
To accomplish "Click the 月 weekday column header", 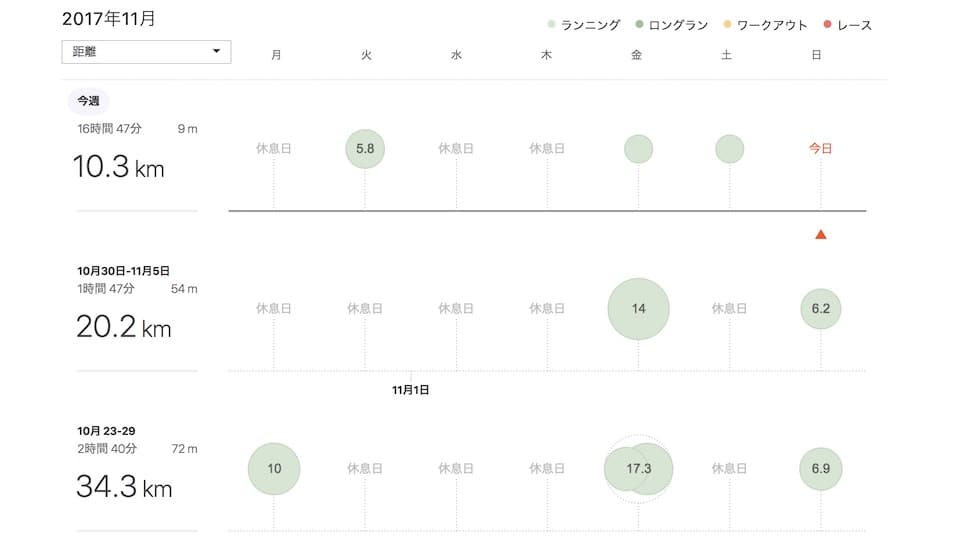I will tap(276, 56).
